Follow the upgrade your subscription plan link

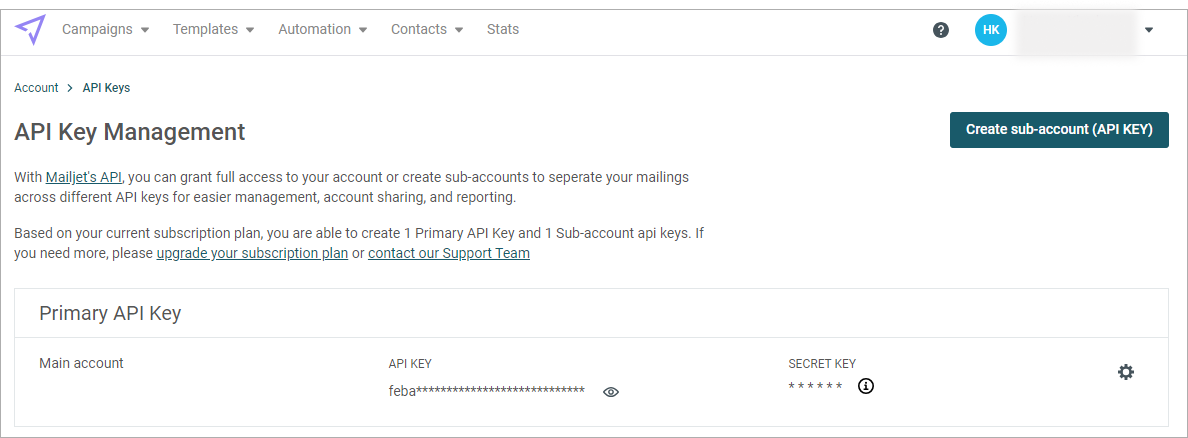click(252, 253)
